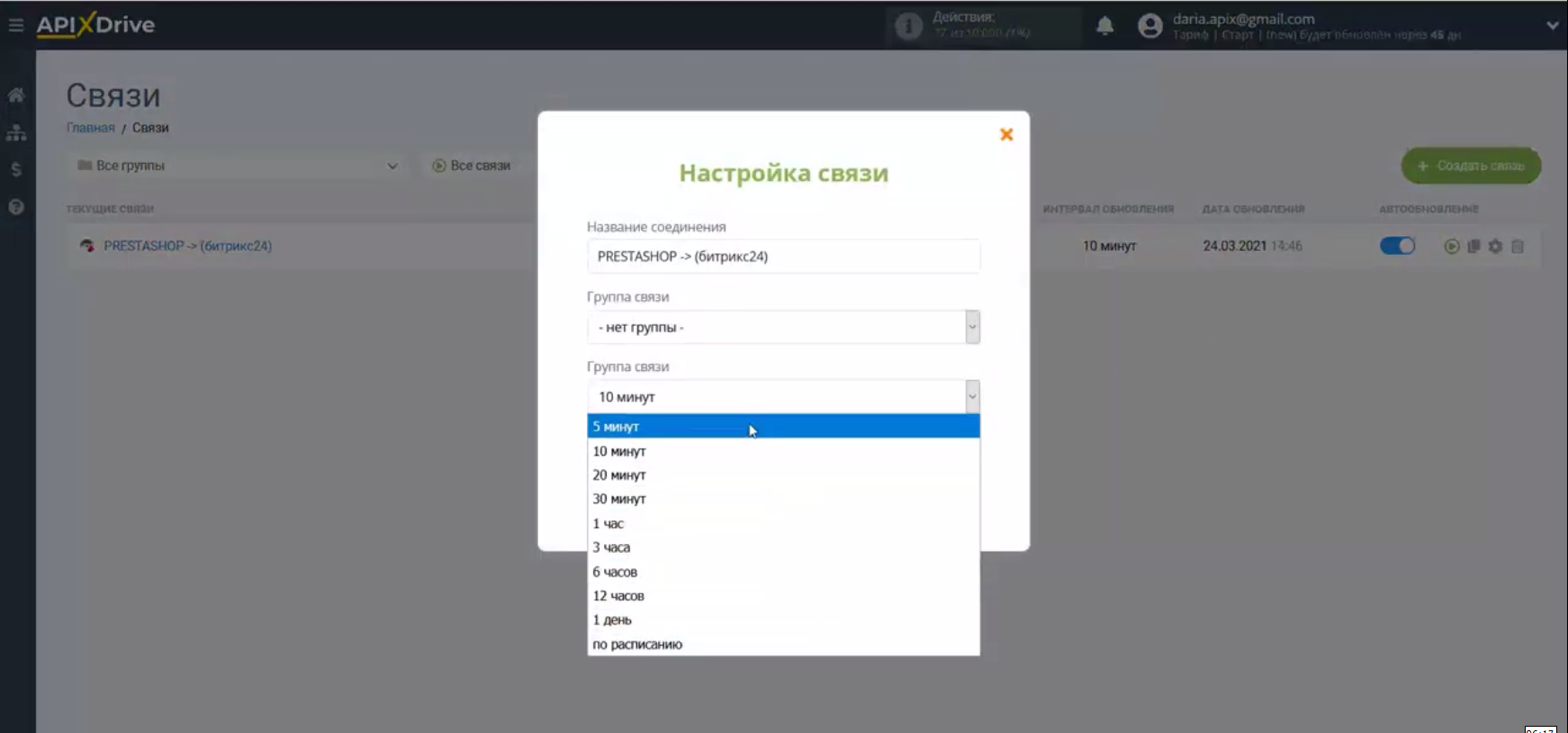Click the ApiX-Drive logo
This screenshot has height=733, width=1568.
click(95, 24)
